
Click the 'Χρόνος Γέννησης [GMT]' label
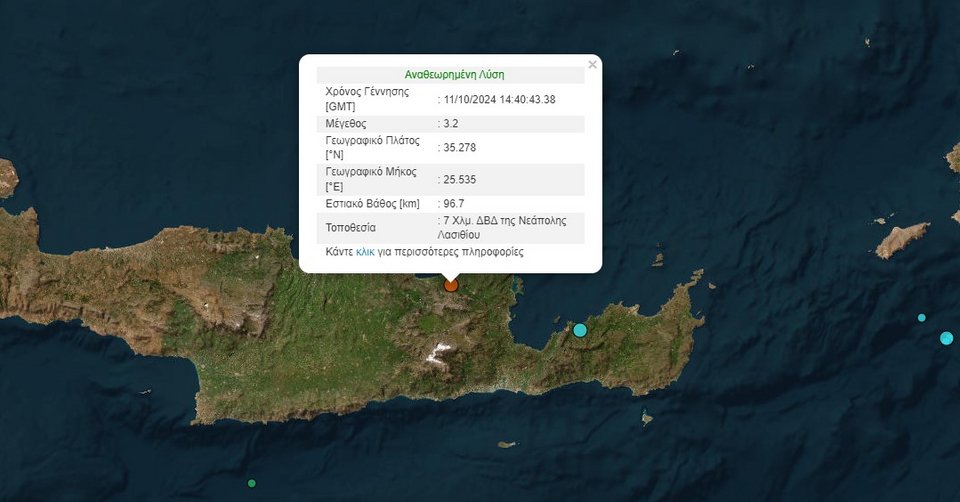(367, 99)
